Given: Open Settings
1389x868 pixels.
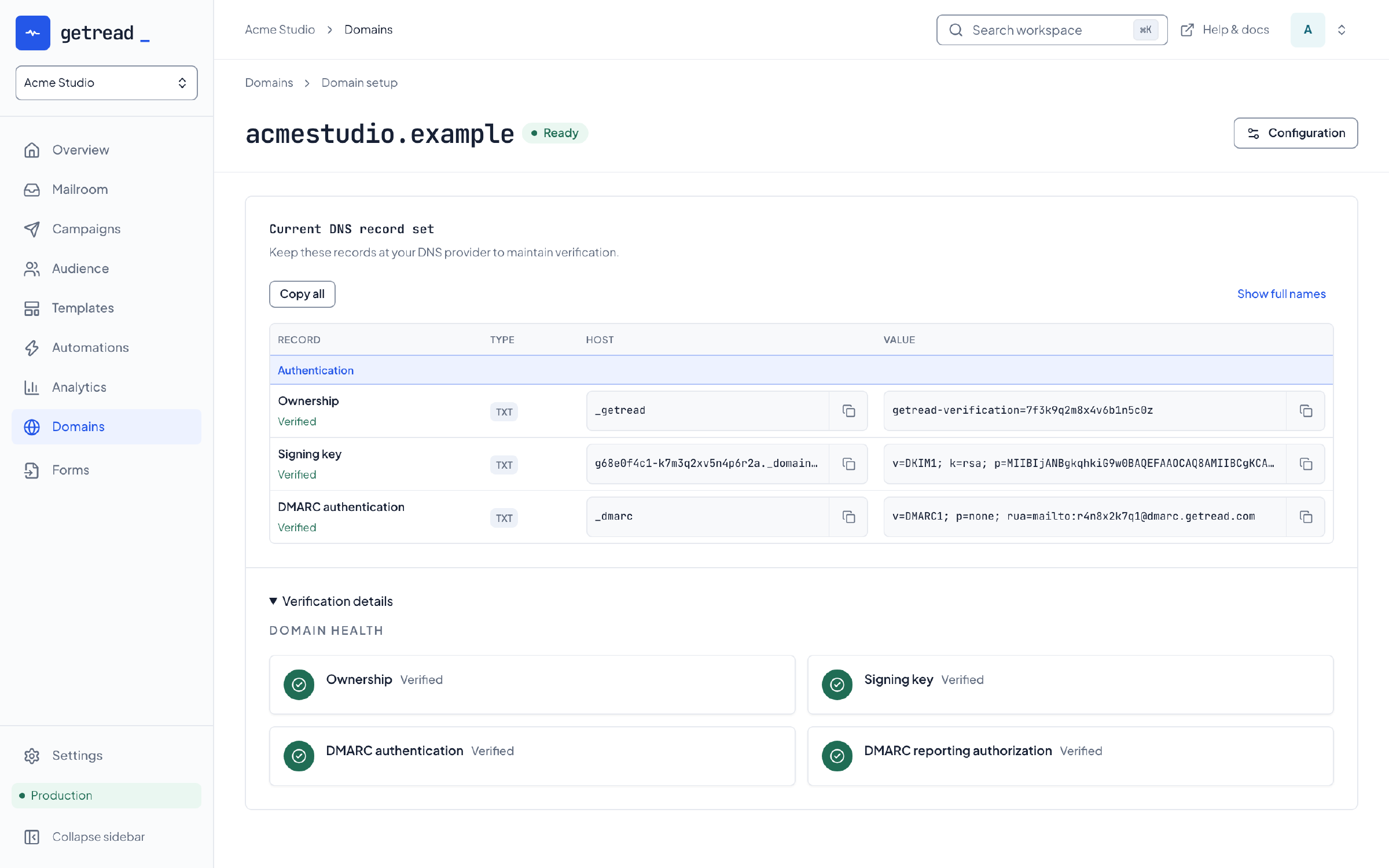Looking at the screenshot, I should (106, 756).
